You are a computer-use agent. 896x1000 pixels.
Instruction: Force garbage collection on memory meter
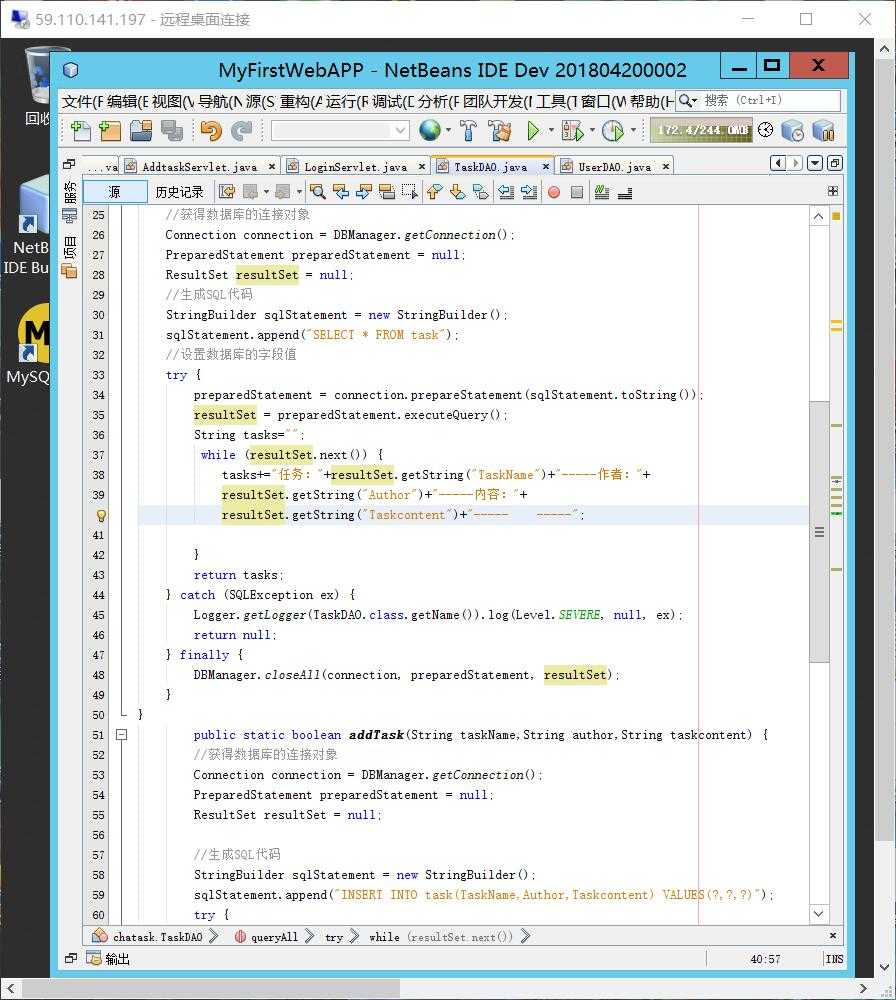pyautogui.click(x=701, y=130)
